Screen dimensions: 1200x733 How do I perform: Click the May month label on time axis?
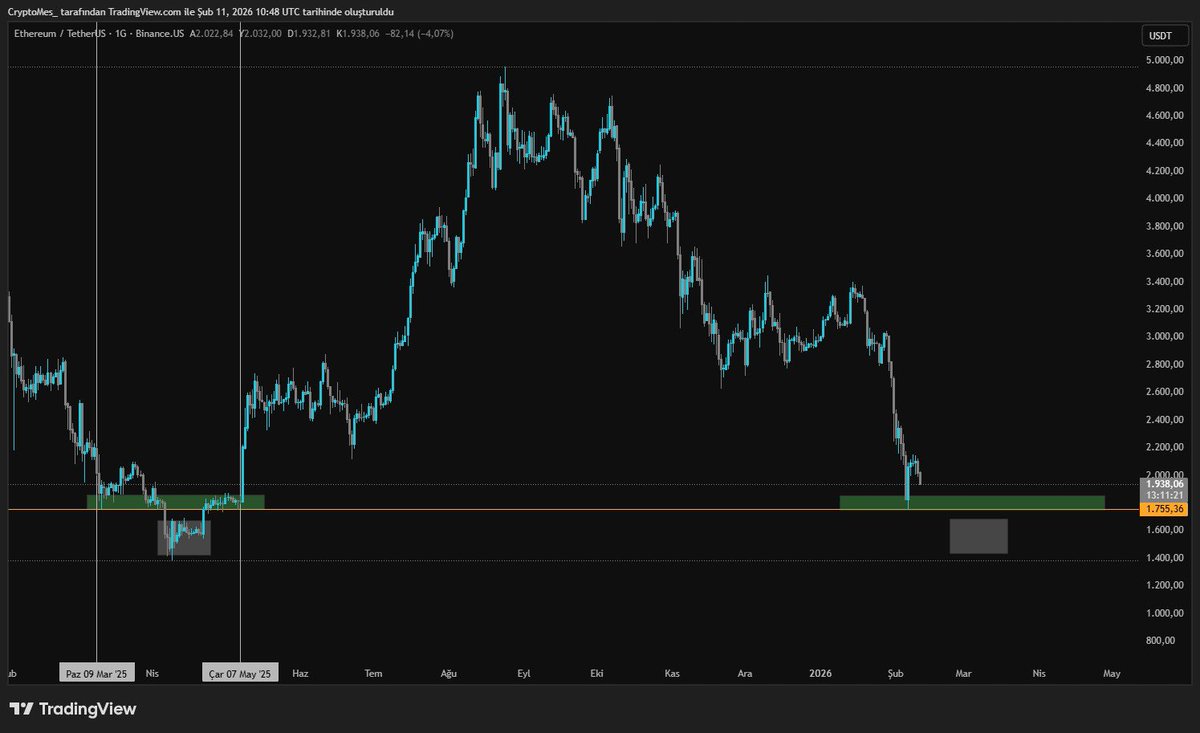[1111, 674]
